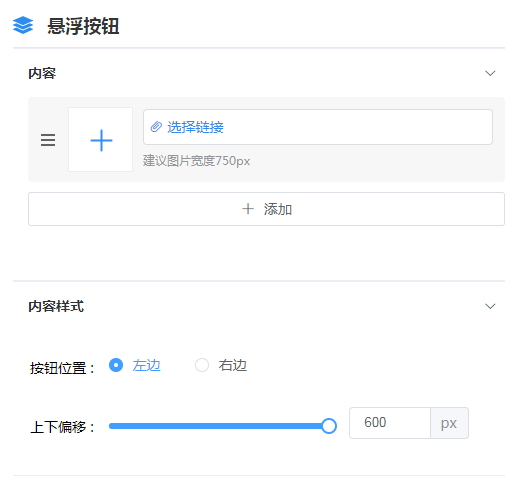Click the 内容 section header title
Viewport: 524px width, 494px height.
click(42, 73)
